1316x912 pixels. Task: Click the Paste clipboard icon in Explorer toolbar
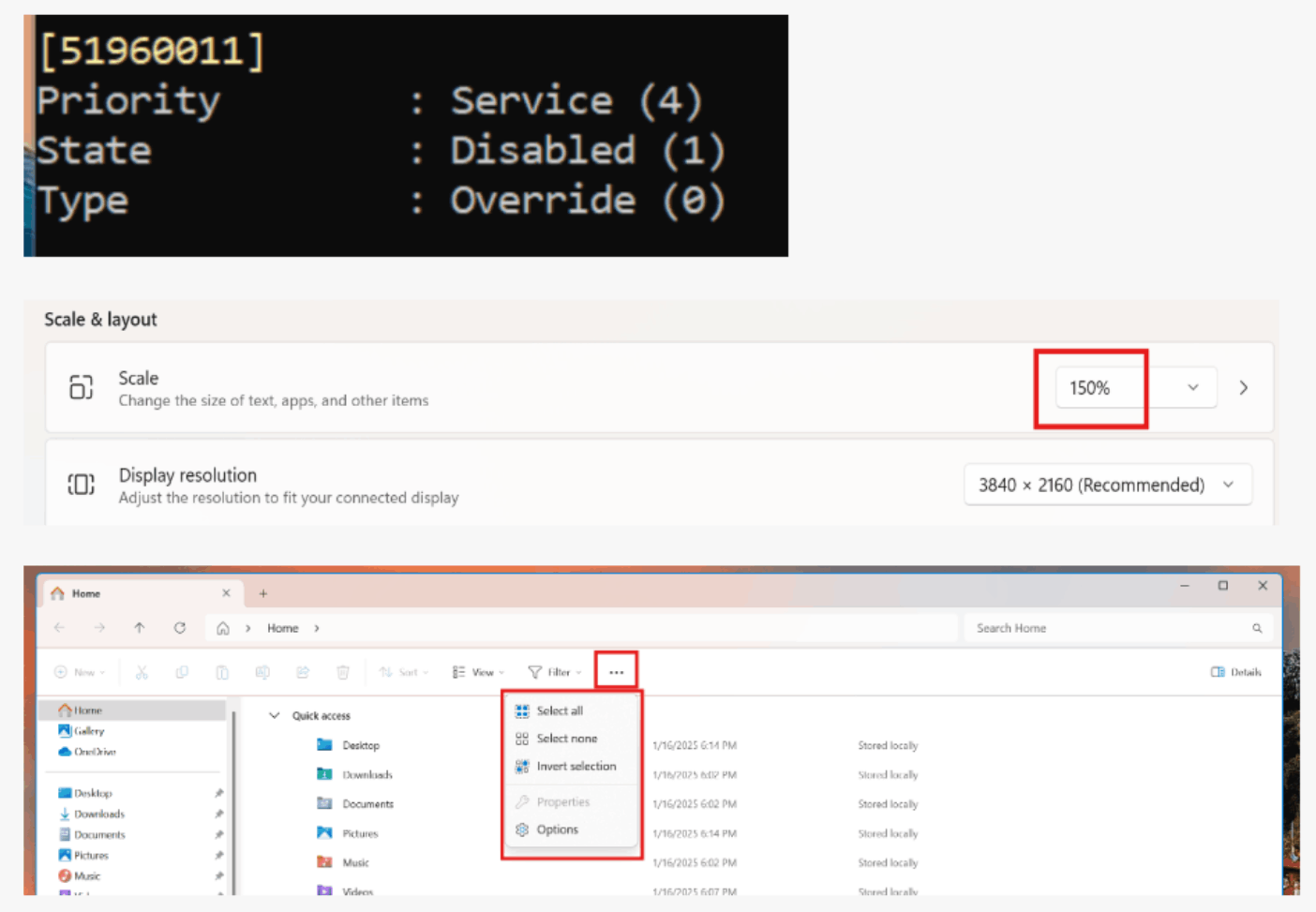(x=222, y=672)
